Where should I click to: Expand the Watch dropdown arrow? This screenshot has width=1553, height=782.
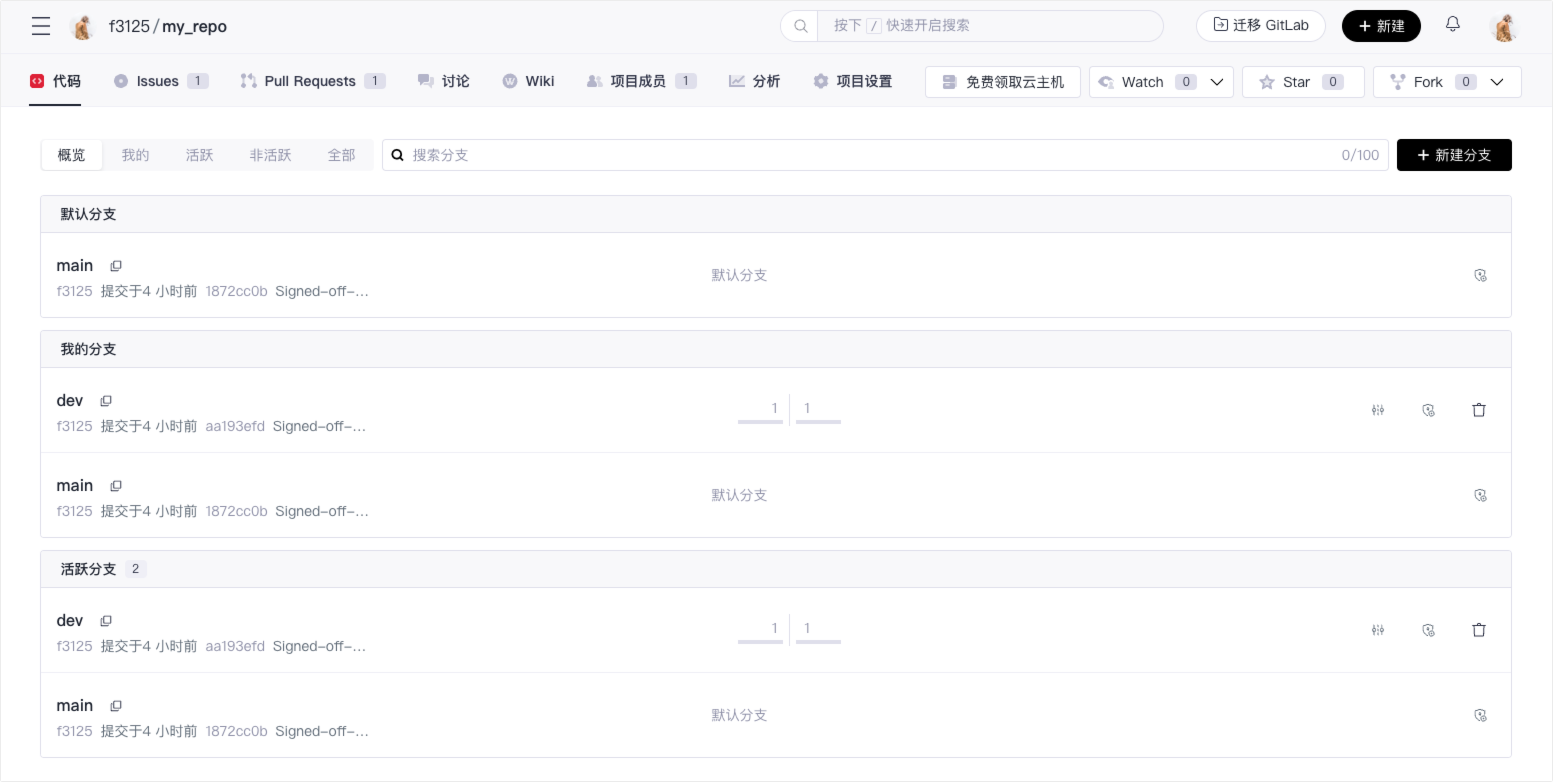pyautogui.click(x=1217, y=82)
